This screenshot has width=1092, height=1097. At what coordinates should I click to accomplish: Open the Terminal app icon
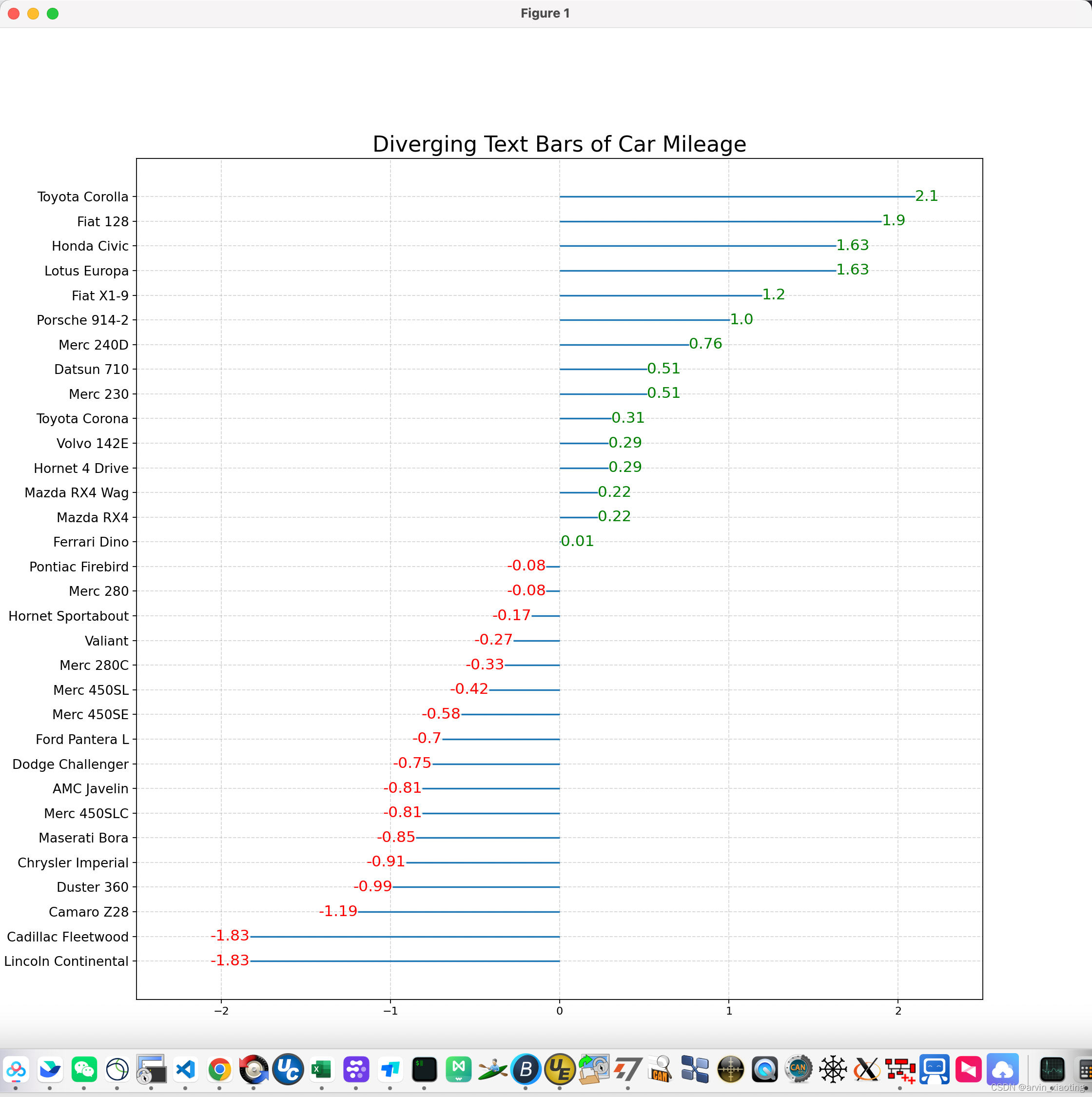[424, 1070]
